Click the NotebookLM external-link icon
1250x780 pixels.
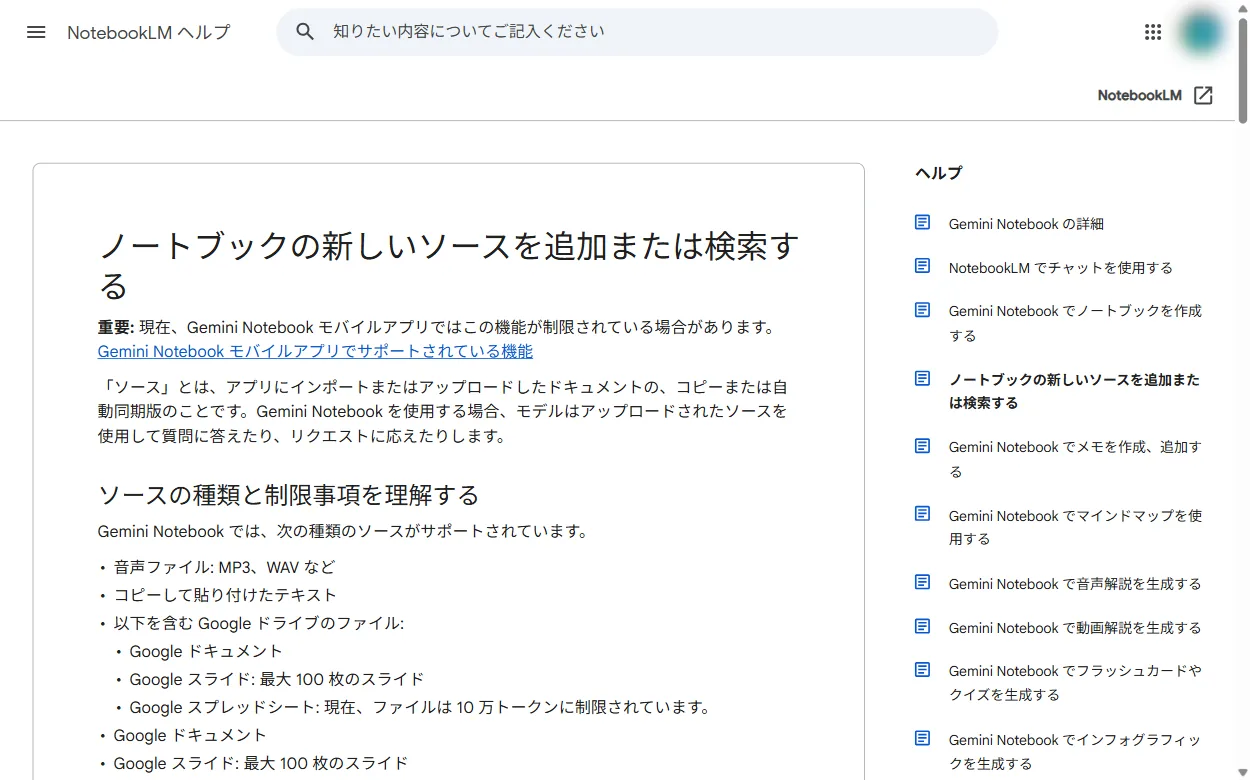[x=1204, y=95]
